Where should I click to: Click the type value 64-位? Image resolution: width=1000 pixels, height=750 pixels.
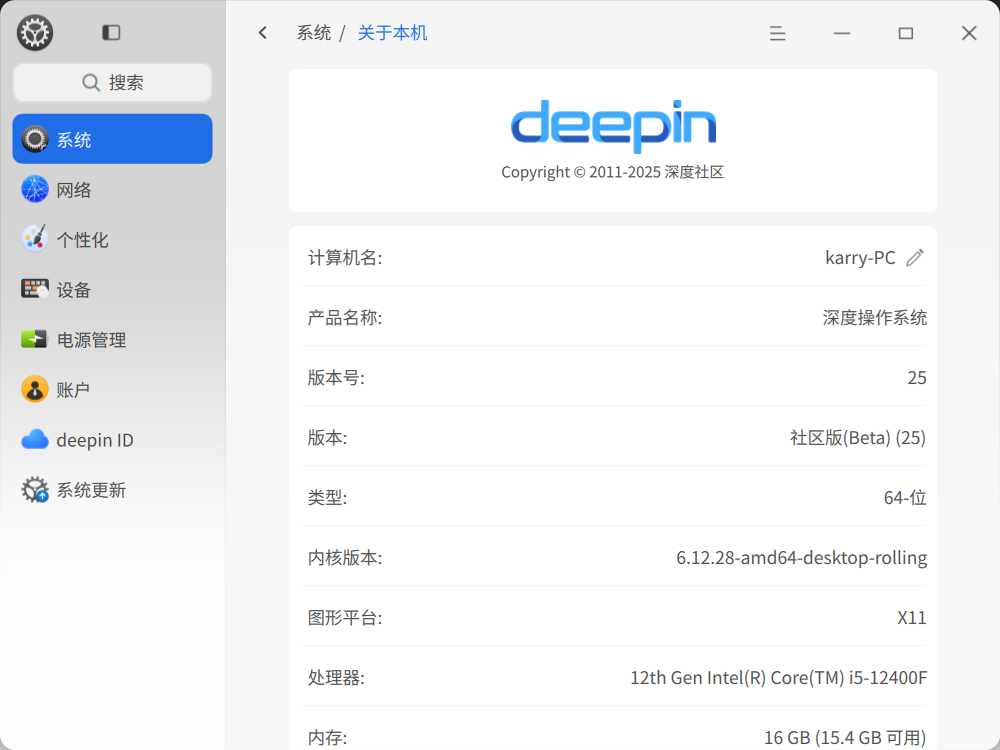tap(905, 497)
